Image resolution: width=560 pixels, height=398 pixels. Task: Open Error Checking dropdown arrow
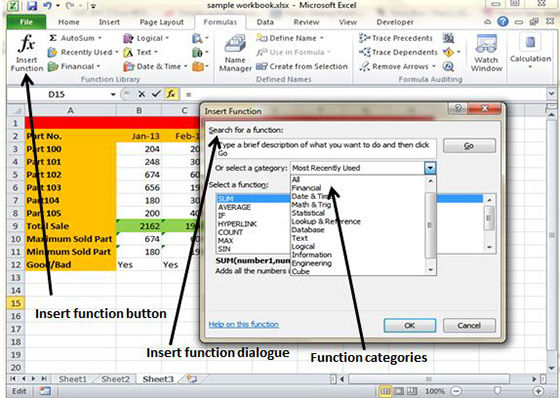pyautogui.click(x=459, y=52)
